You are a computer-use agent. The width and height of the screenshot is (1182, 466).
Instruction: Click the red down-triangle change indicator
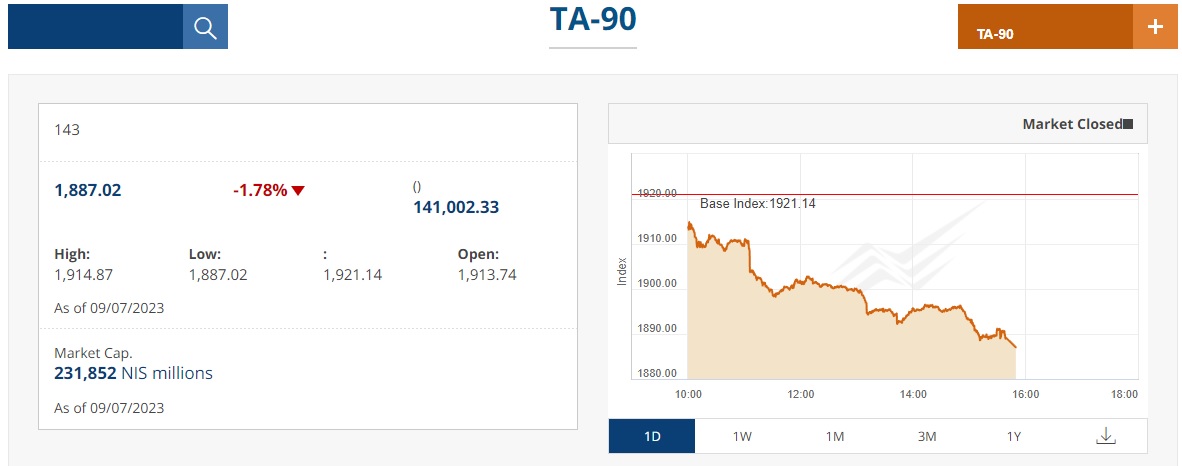coord(298,191)
